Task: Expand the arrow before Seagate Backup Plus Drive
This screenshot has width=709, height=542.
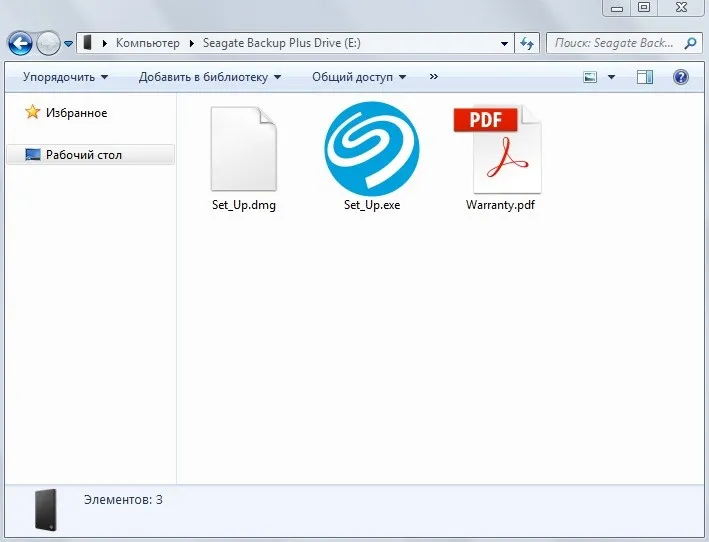Action: coord(192,43)
